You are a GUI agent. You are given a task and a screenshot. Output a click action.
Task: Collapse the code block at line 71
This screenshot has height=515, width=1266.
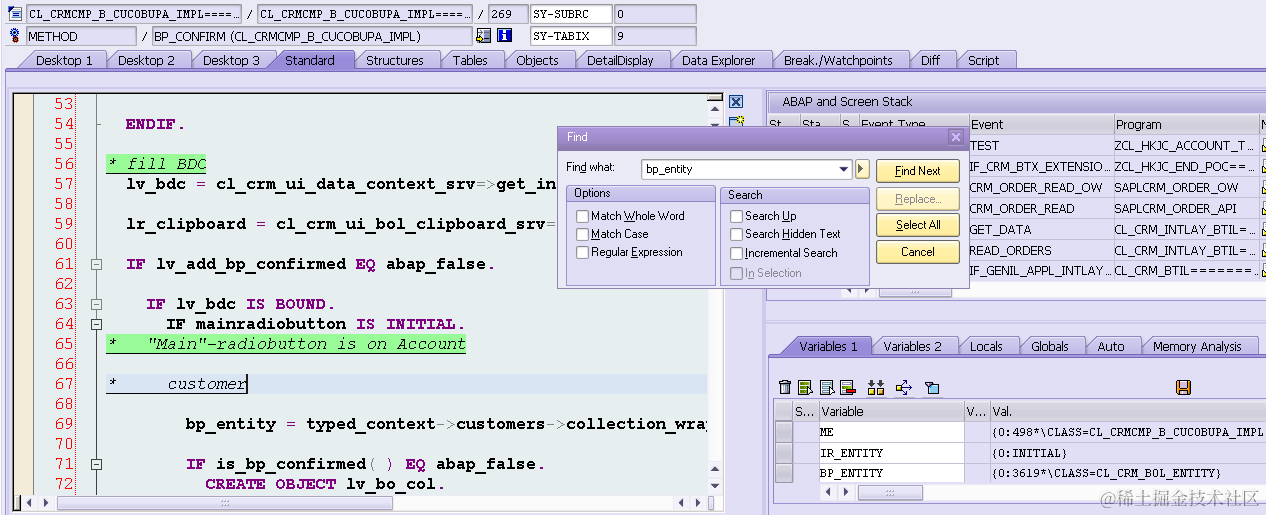pos(97,465)
